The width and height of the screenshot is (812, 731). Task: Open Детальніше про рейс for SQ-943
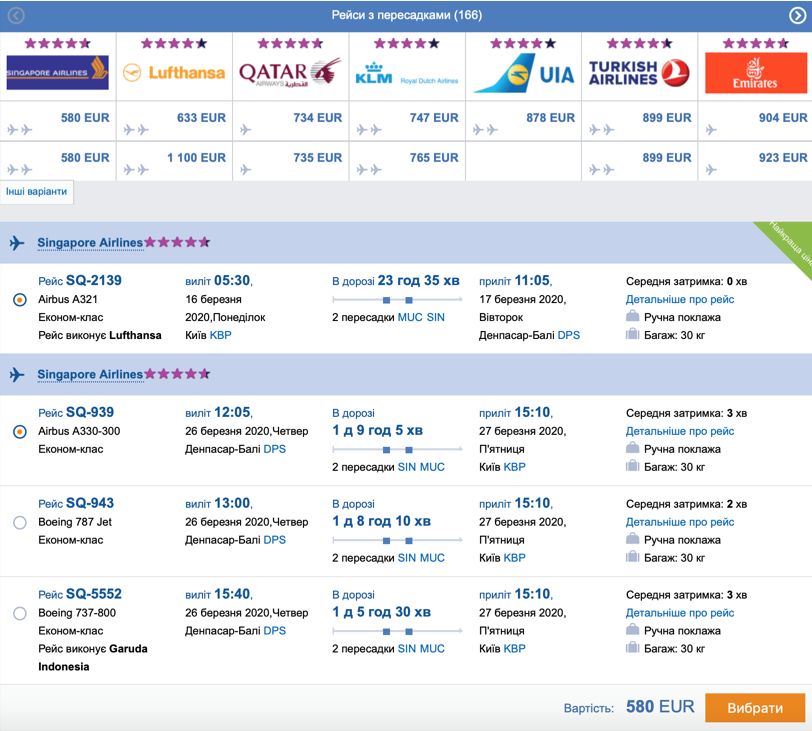[679, 522]
